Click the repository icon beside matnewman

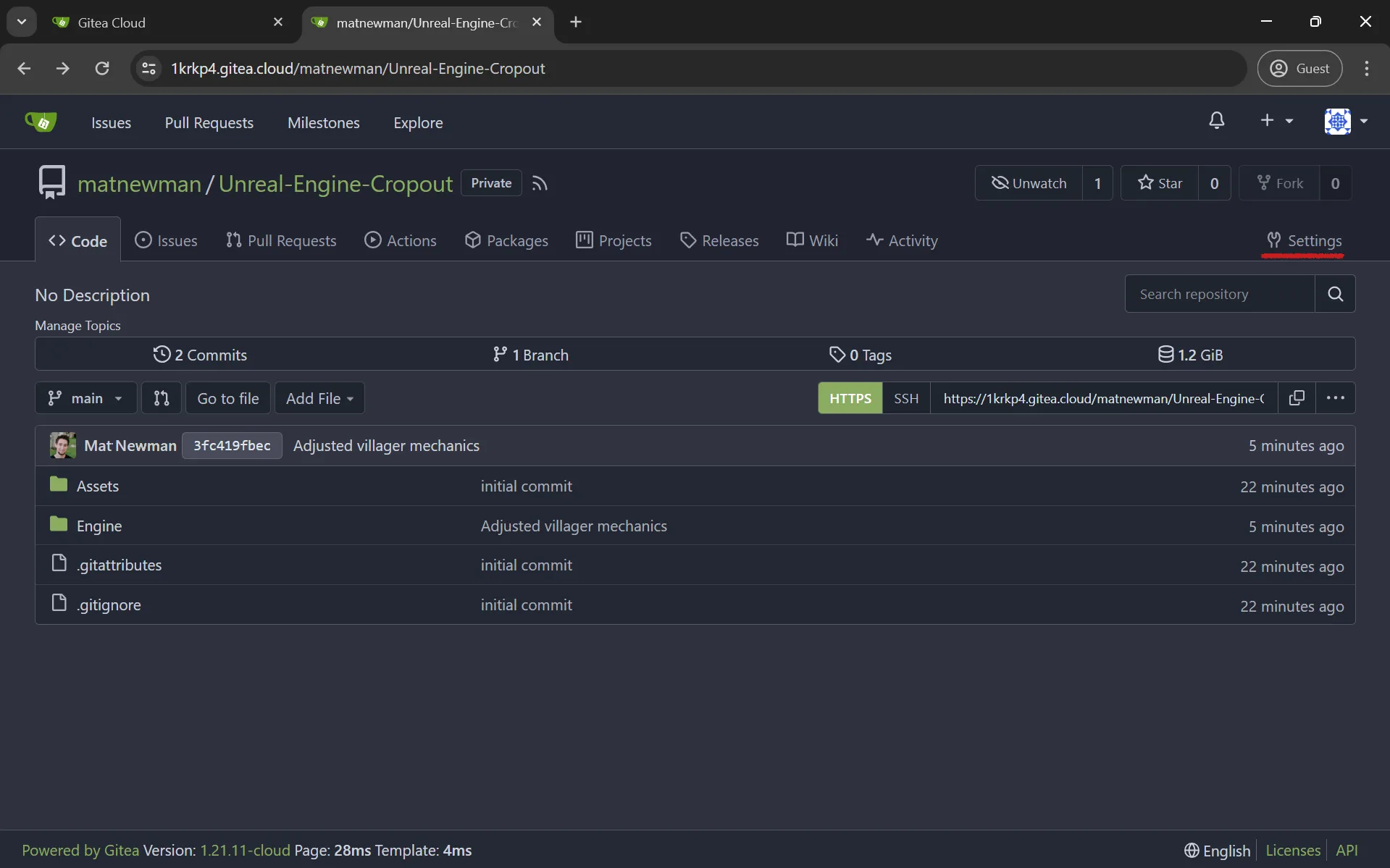(51, 182)
